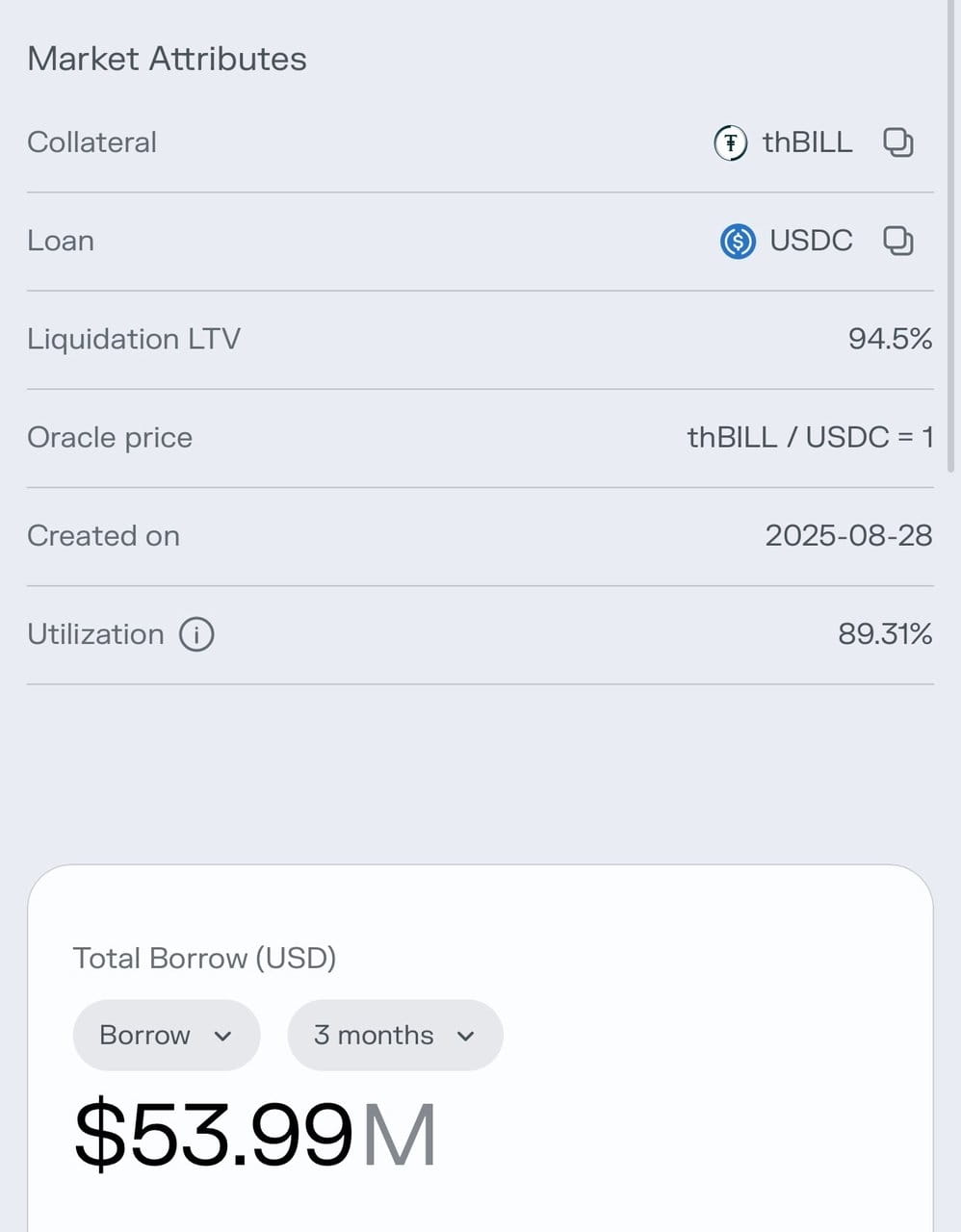Copy the thBILL collateral address
This screenshot has height=1232, width=961.
coord(897,142)
